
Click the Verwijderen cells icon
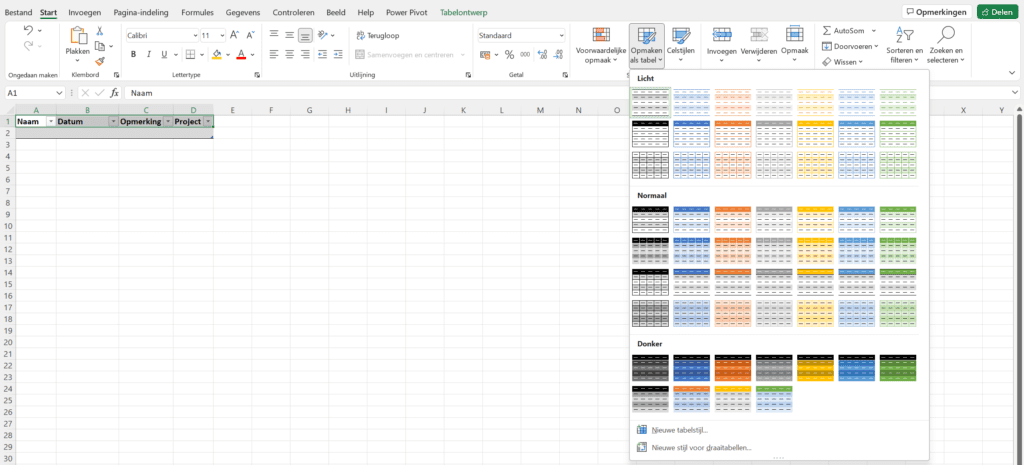tap(759, 35)
